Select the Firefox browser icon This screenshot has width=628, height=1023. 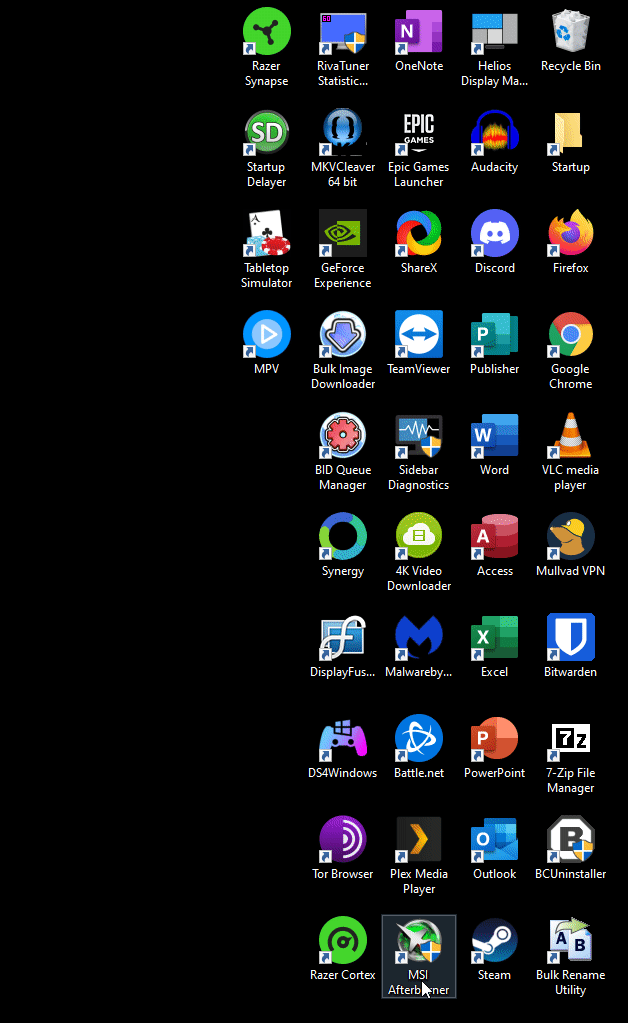(x=571, y=234)
